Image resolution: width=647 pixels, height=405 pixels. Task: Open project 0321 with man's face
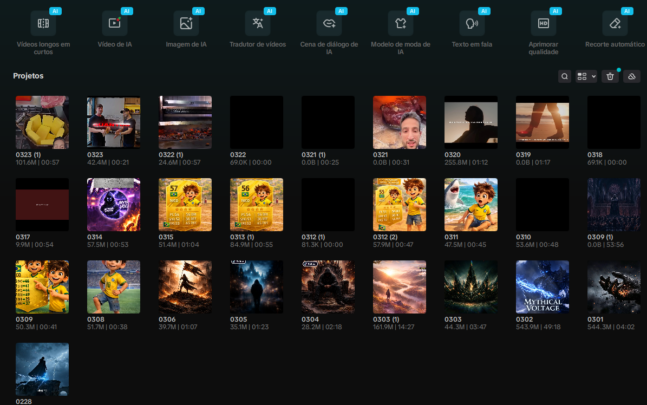399,122
